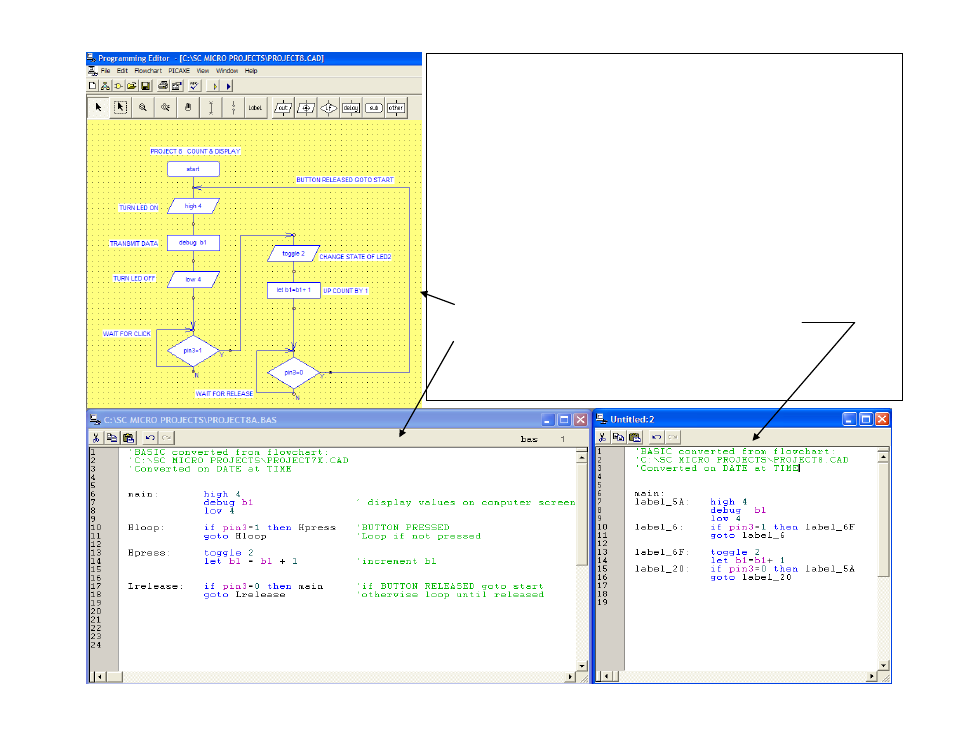Select the connection point tool

pyautogui.click(x=233, y=108)
